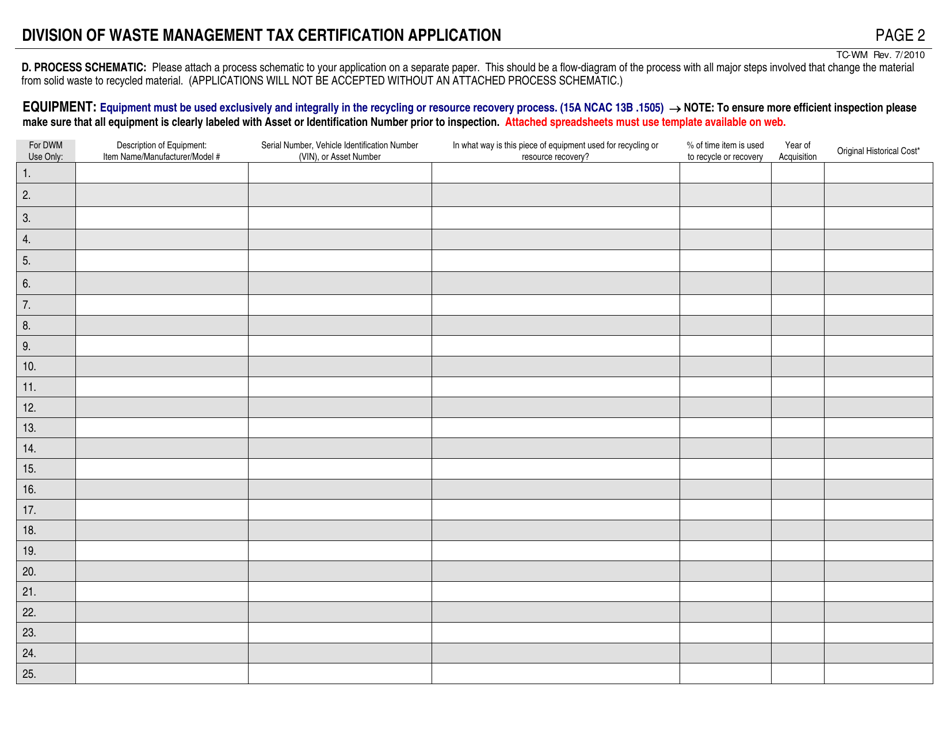
Task: Click the 'Original Historical Cost*' column header
Action: pos(878,151)
